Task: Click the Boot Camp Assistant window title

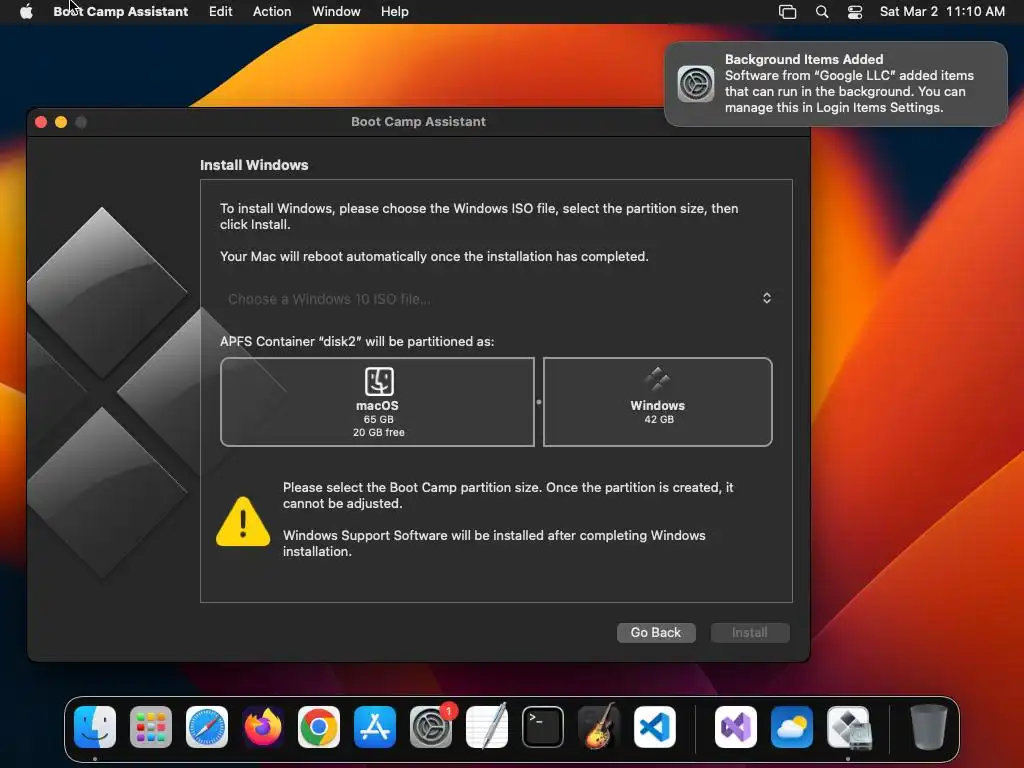Action: pyautogui.click(x=418, y=121)
